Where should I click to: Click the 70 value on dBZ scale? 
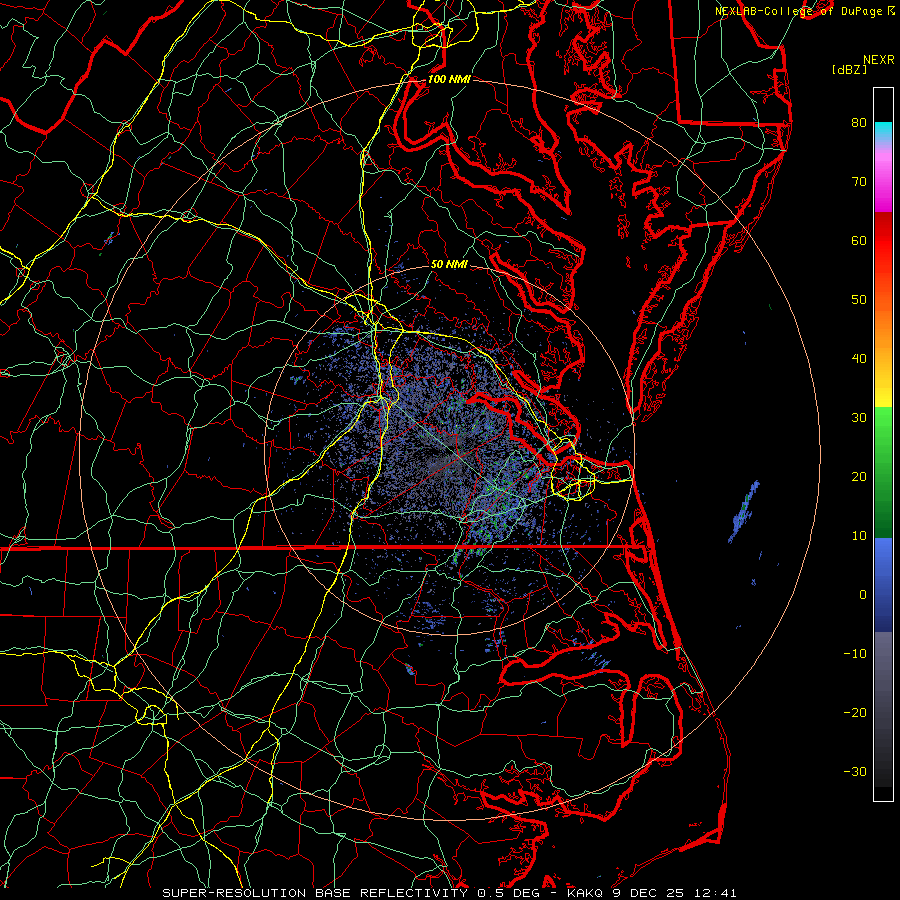[x=859, y=181]
